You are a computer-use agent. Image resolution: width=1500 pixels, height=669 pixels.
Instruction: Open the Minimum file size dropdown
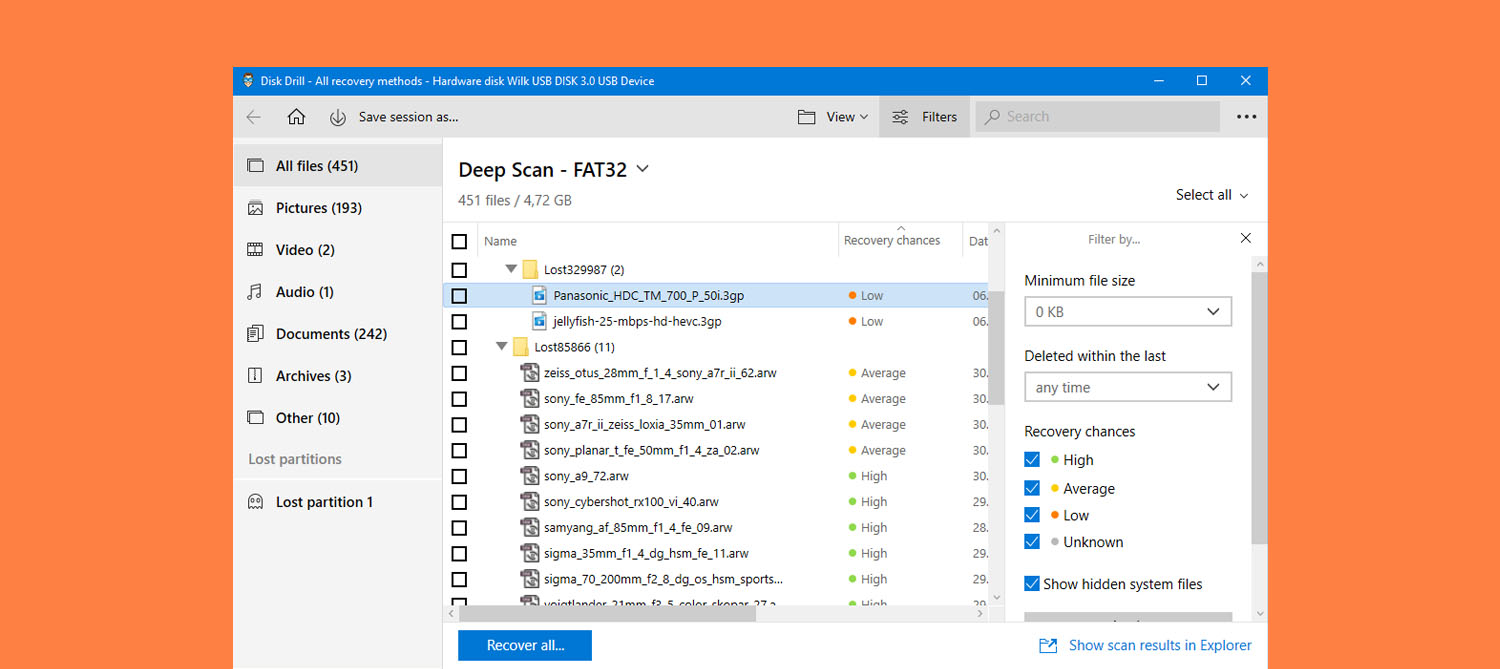coord(1128,312)
